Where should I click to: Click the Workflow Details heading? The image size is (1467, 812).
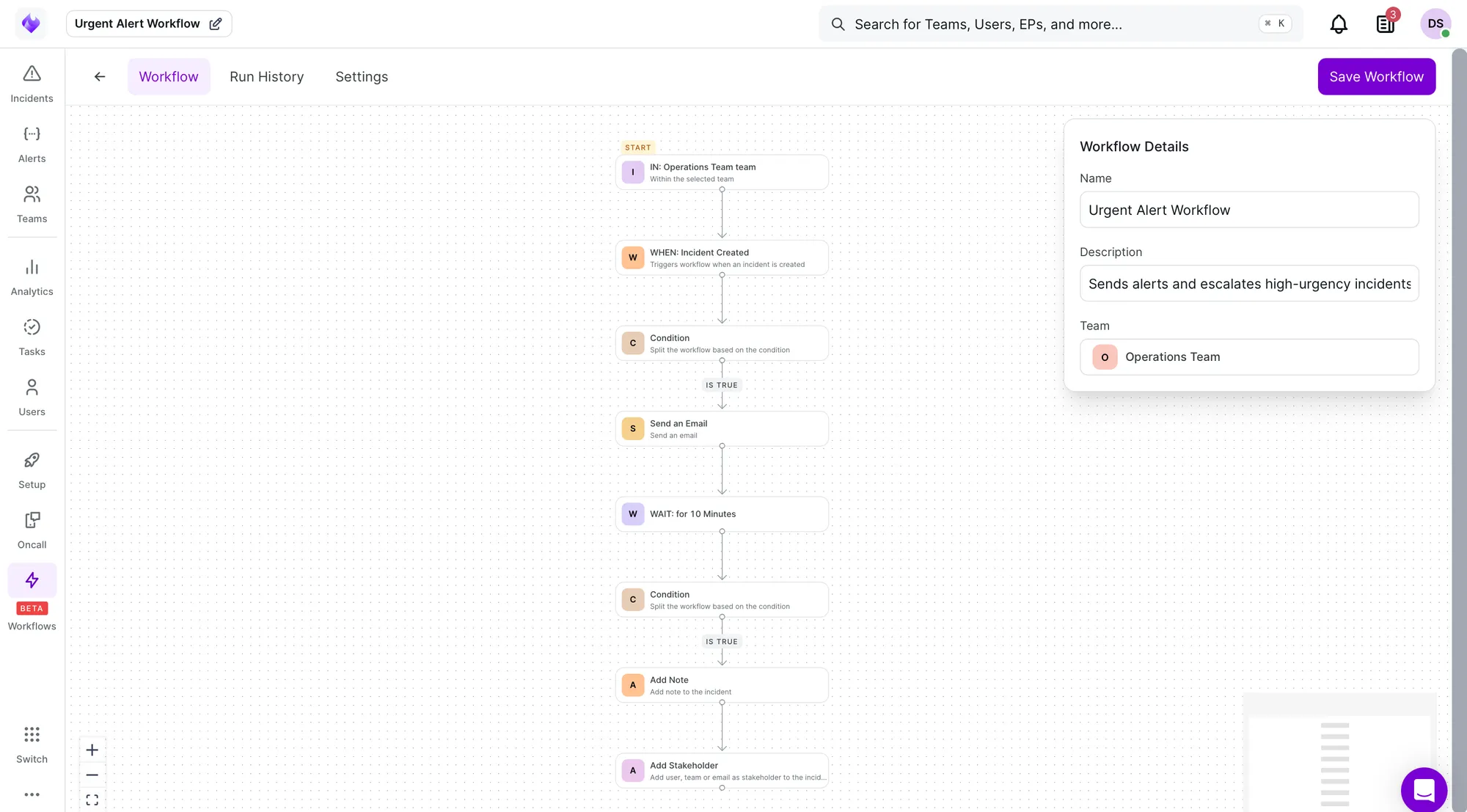[x=1134, y=147]
